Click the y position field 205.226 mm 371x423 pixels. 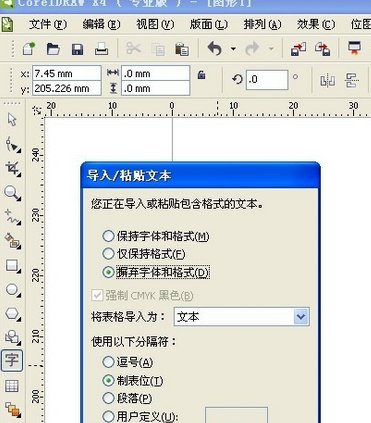pyautogui.click(x=67, y=88)
